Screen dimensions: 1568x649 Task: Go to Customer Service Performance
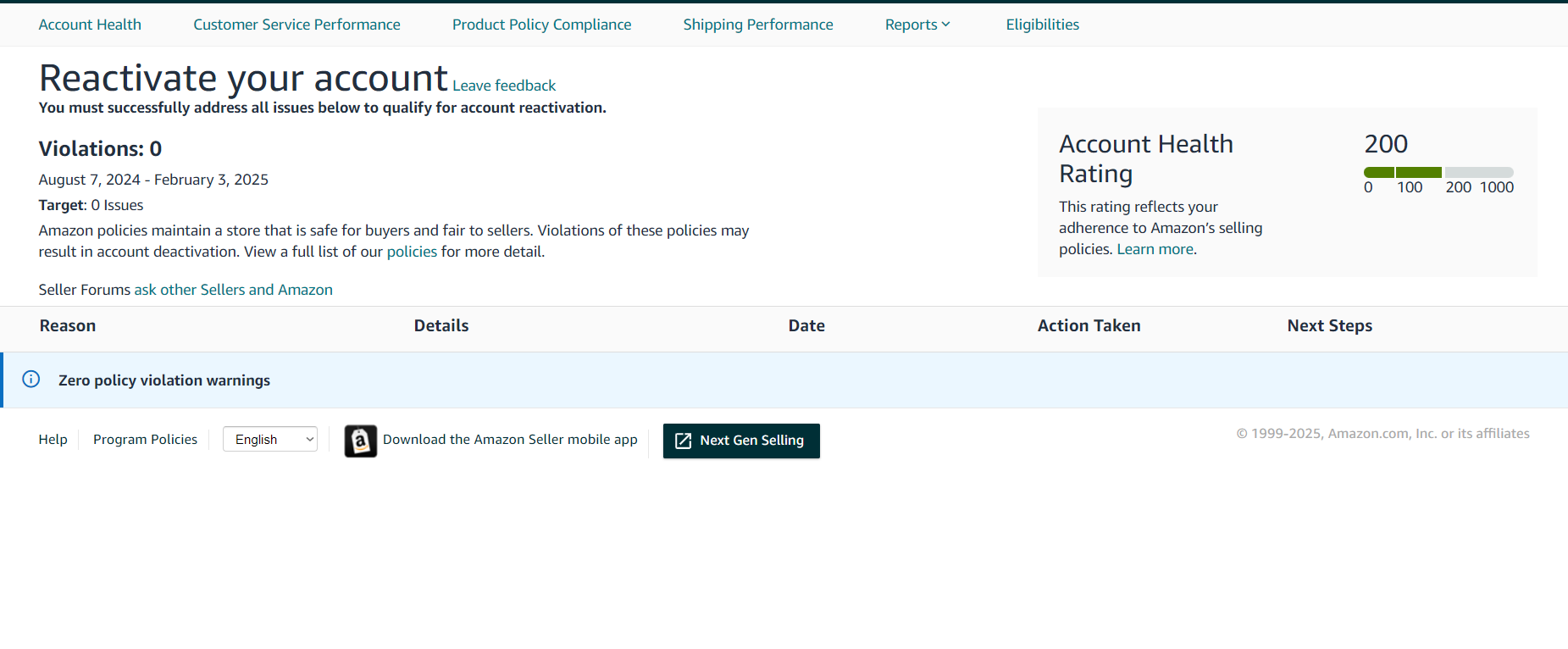pos(296,25)
